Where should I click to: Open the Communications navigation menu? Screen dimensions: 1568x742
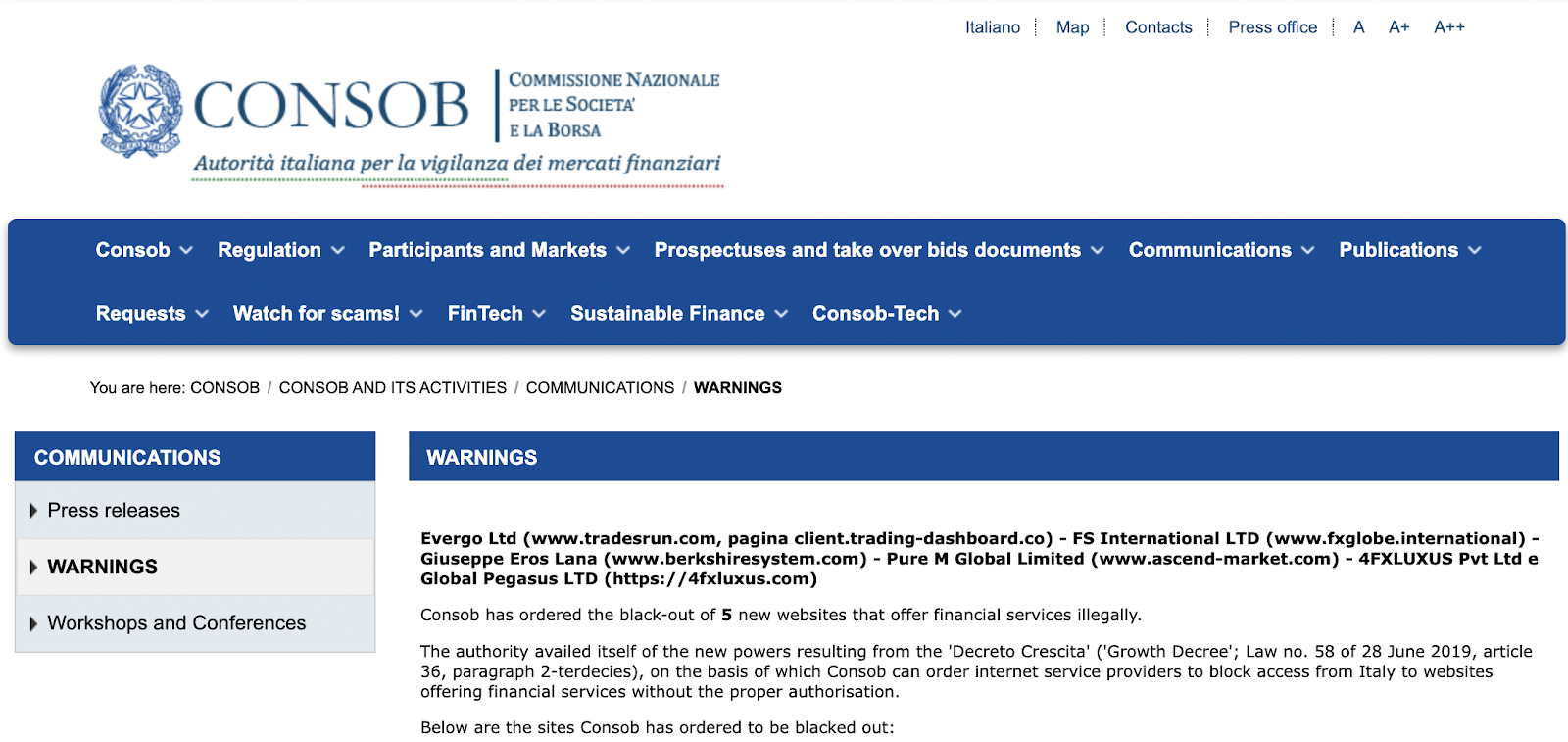pos(1210,250)
